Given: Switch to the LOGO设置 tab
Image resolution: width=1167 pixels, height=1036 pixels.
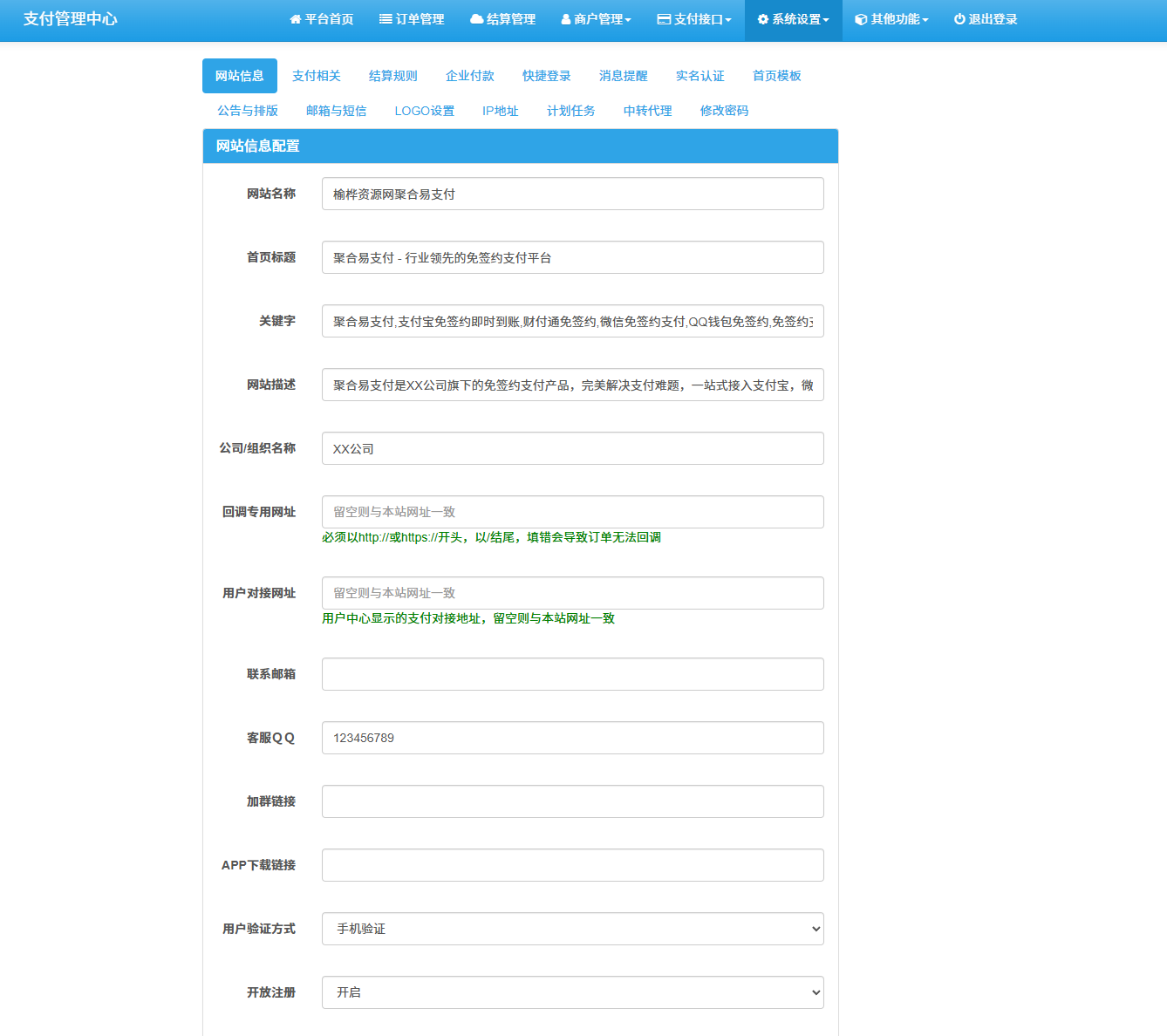Looking at the screenshot, I should [x=425, y=111].
